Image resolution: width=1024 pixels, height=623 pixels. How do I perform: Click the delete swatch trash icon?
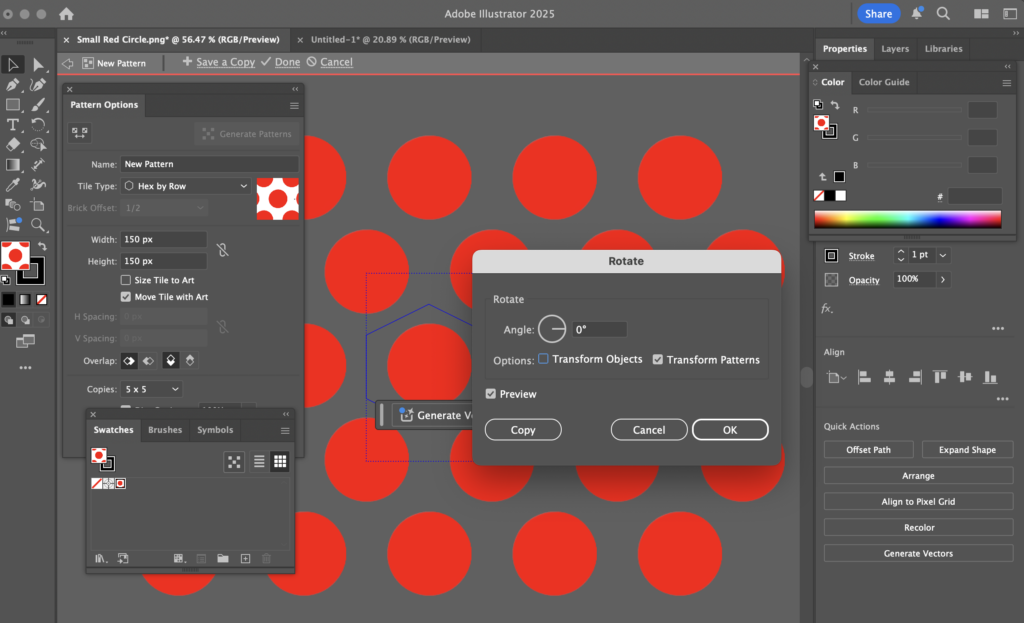267,558
